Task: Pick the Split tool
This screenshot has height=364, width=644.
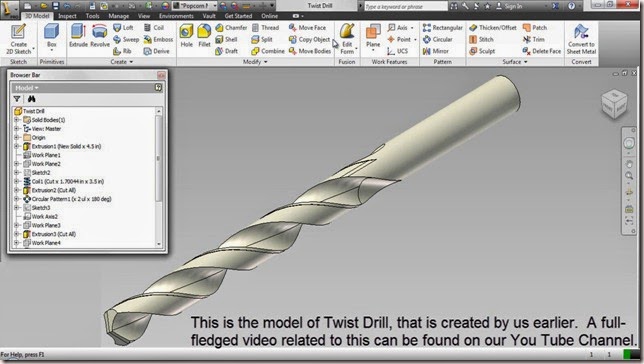Action: point(262,39)
